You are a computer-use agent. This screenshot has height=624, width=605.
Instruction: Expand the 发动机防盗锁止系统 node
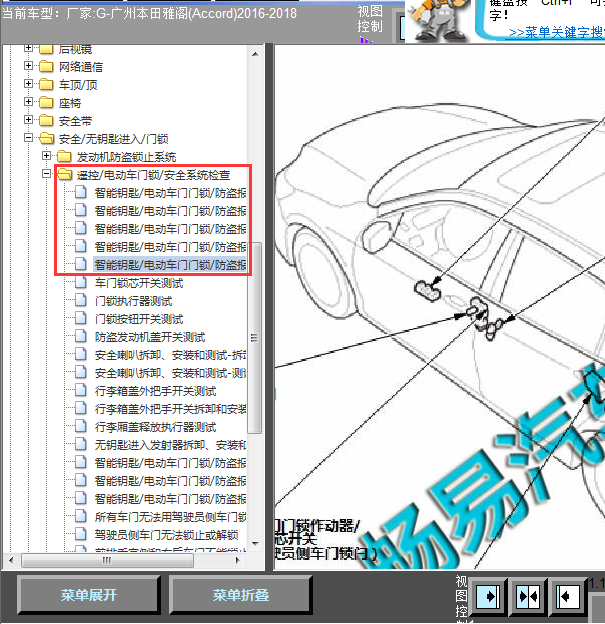click(47, 156)
